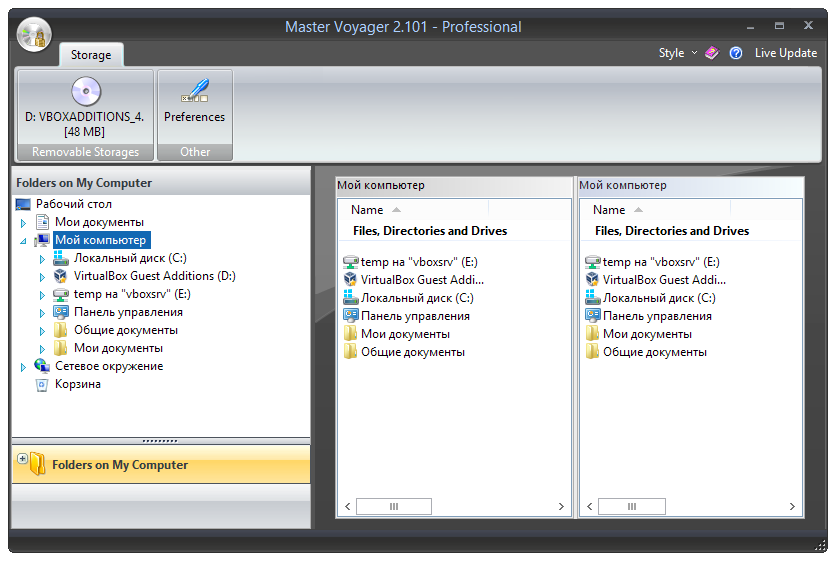The width and height of the screenshot is (840, 563).
Task: Collapse the Мой компьютер tree node
Action: 23,241
